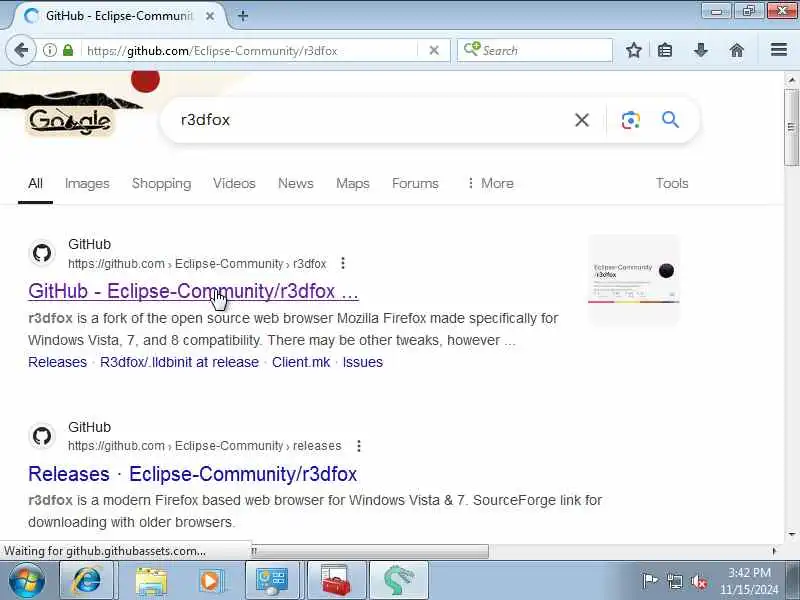Click the github.com breadcrumb URL of first result
Screen dimensions: 800x600
pyautogui.click(x=197, y=264)
